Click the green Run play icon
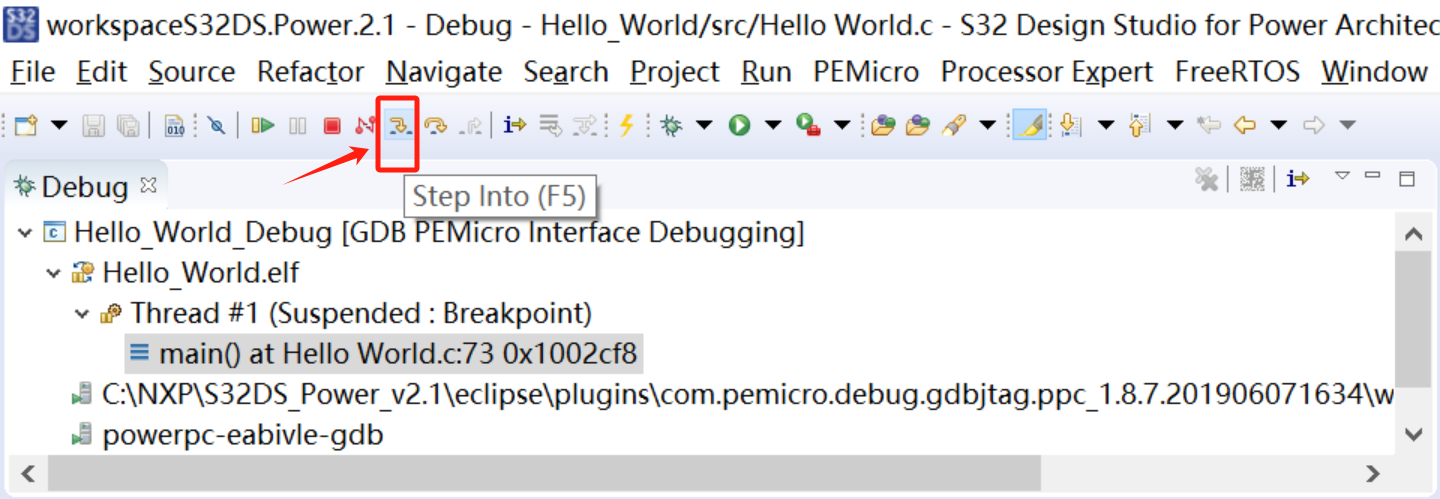 [x=739, y=125]
